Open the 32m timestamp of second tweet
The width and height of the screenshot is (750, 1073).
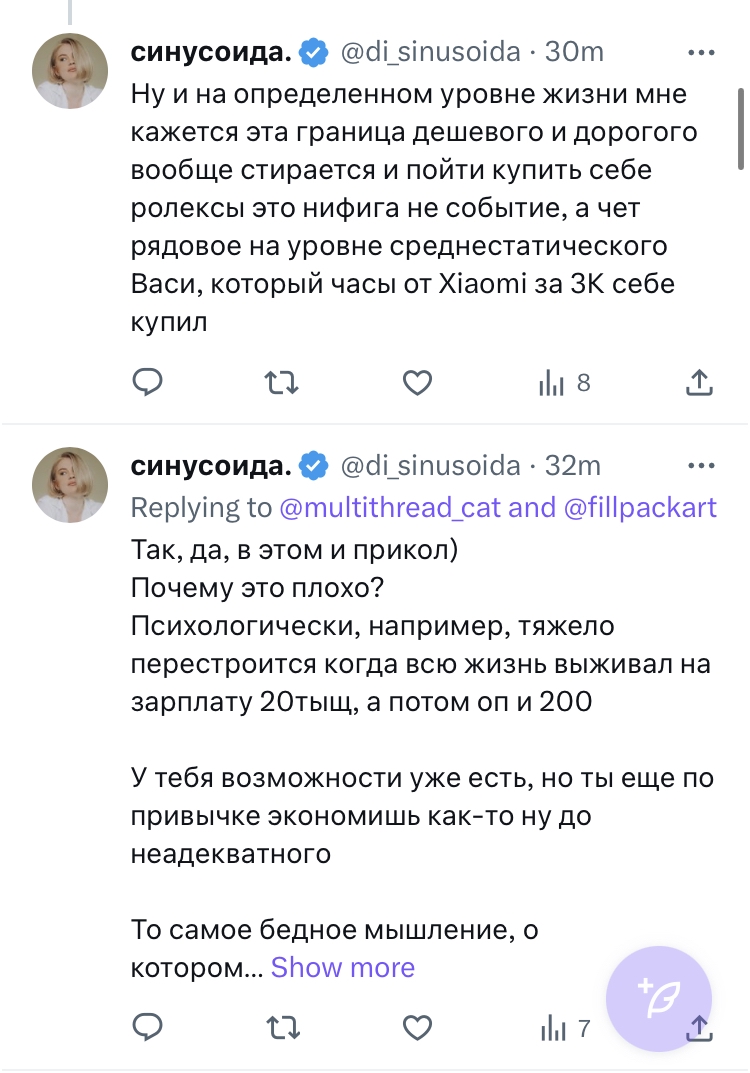coord(572,466)
